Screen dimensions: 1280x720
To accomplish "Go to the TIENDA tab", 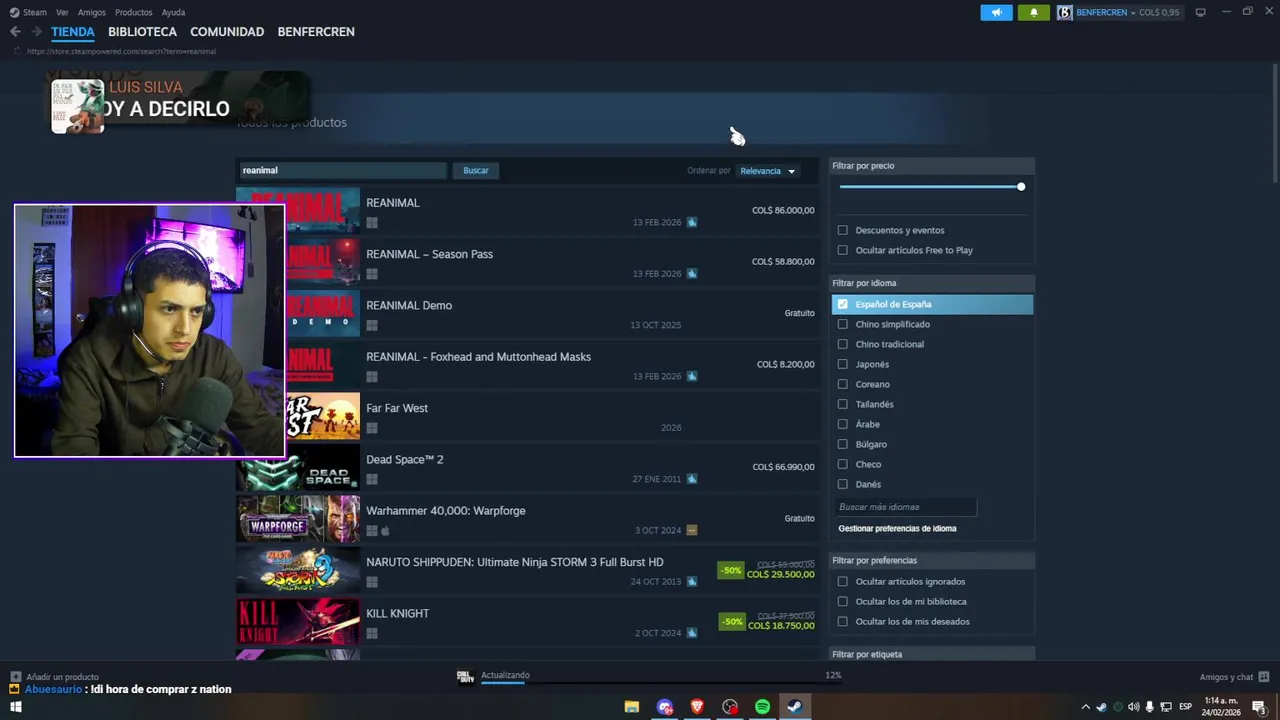I will click(x=73, y=32).
